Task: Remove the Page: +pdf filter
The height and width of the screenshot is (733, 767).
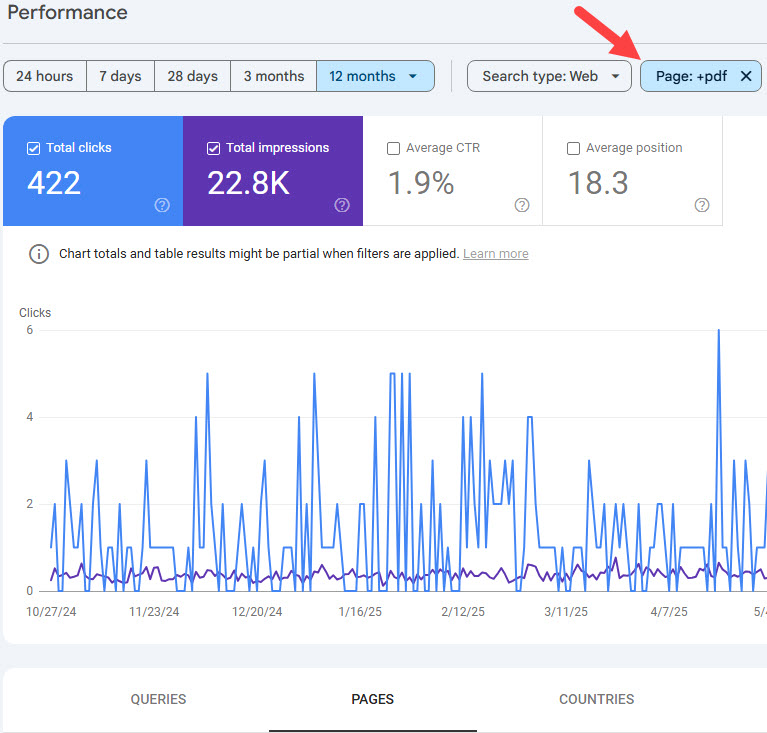Action: click(746, 76)
